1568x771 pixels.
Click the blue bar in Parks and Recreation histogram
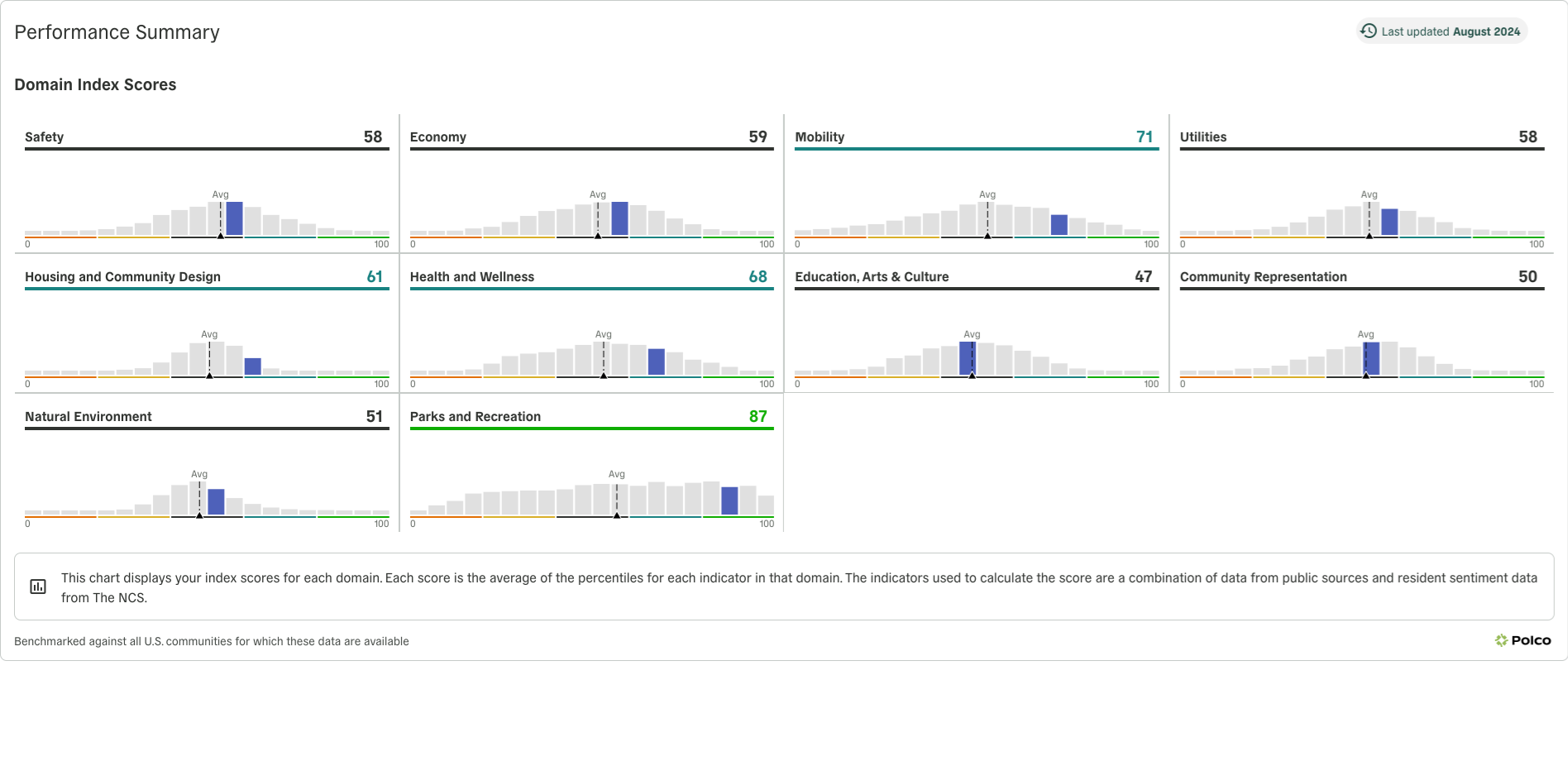(729, 500)
